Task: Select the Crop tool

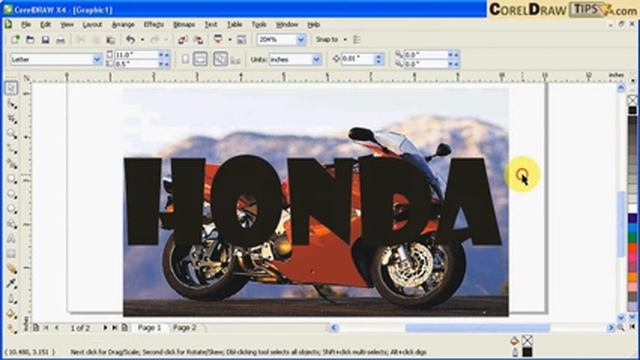Action: (11, 119)
